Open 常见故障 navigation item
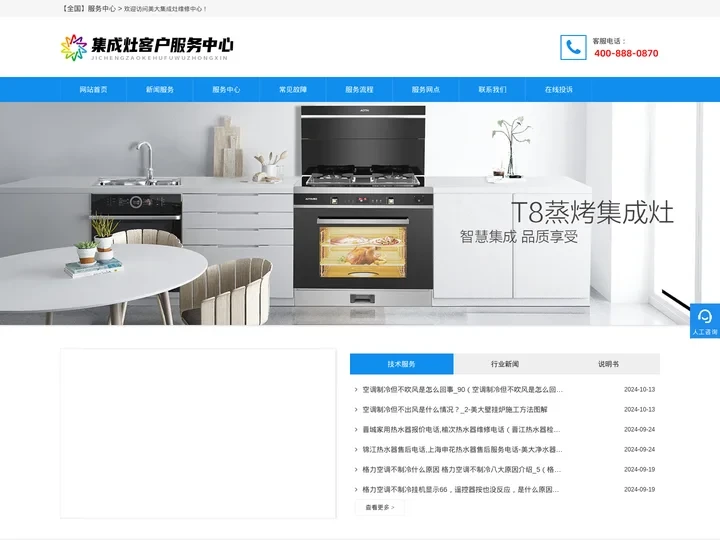Image resolution: width=720 pixels, height=540 pixels. [292, 90]
